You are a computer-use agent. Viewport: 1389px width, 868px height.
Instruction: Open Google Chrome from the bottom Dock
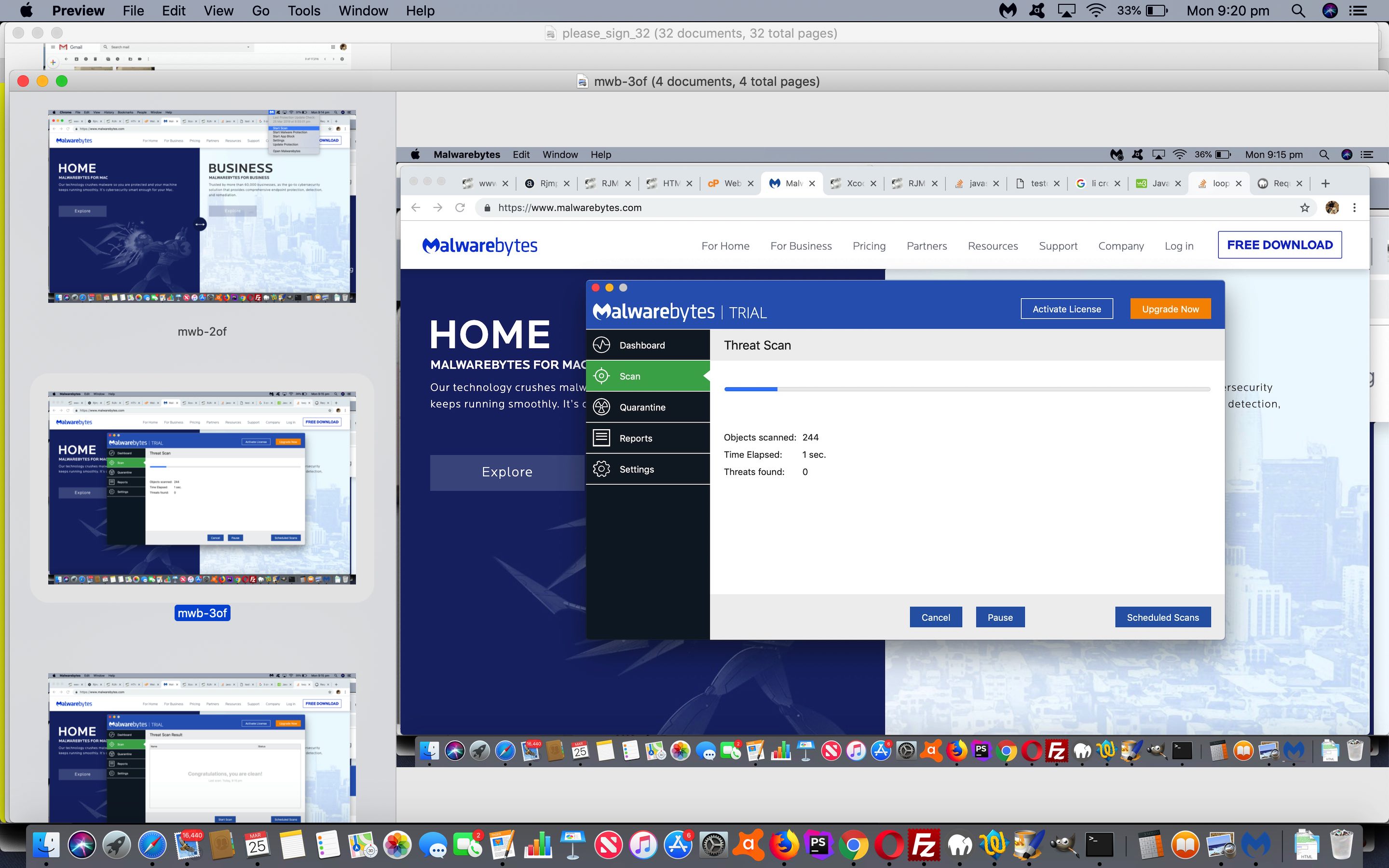click(854, 845)
